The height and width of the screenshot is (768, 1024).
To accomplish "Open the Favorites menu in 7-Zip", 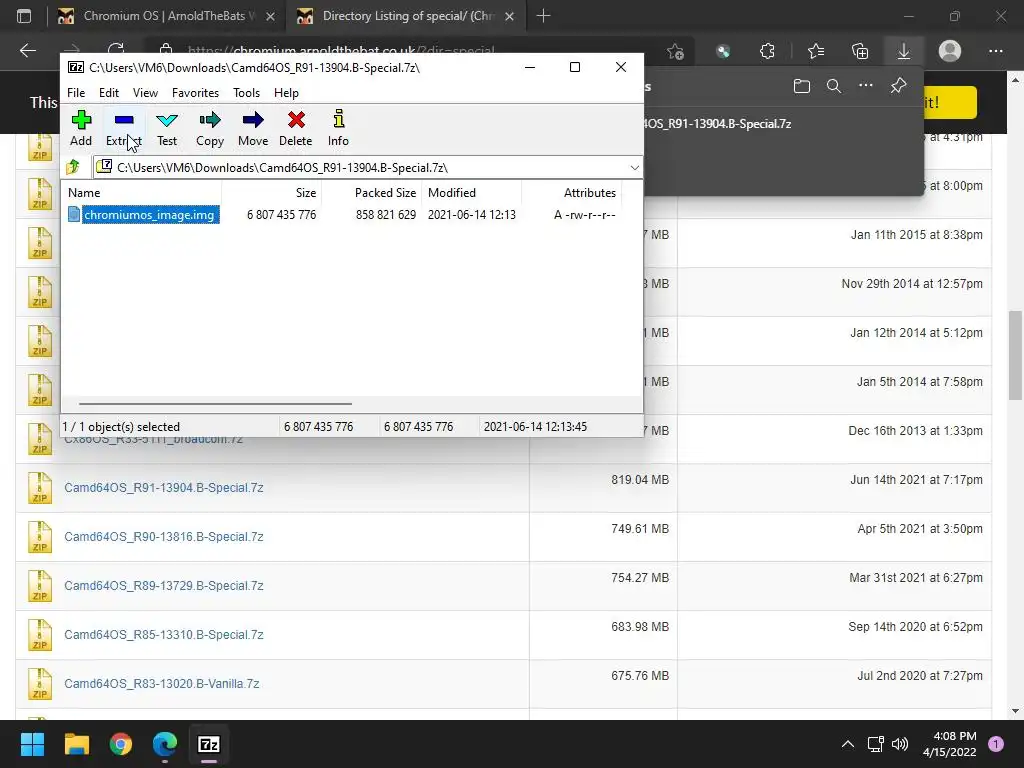I will tap(195, 93).
